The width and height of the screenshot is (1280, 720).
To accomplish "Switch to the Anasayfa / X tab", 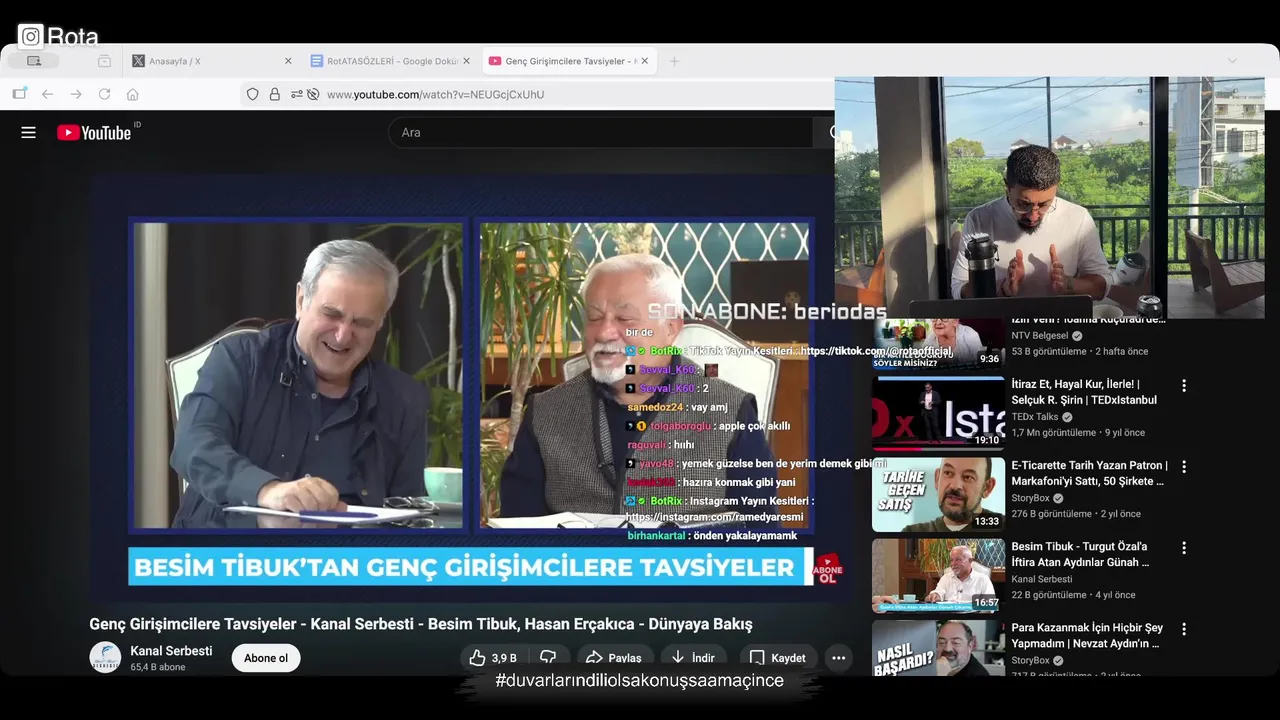I will click(212, 61).
